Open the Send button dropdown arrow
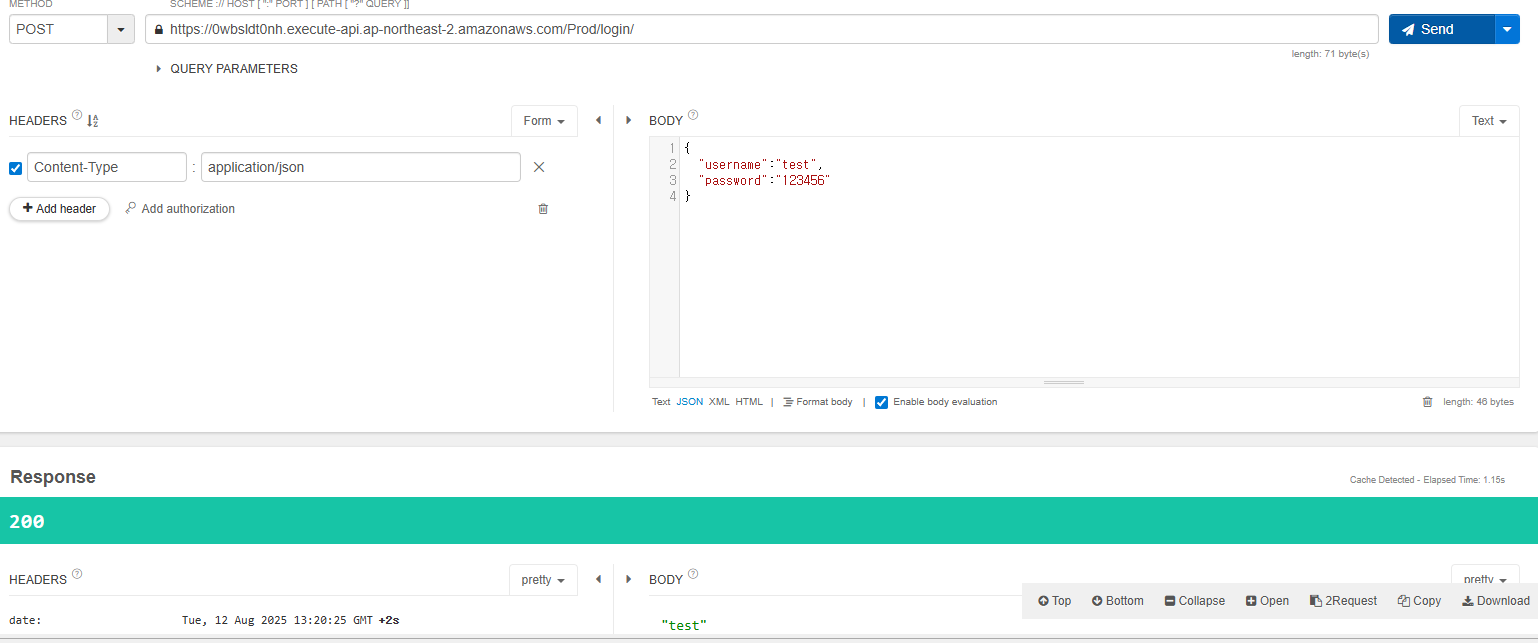The width and height of the screenshot is (1538, 643). 1507,29
